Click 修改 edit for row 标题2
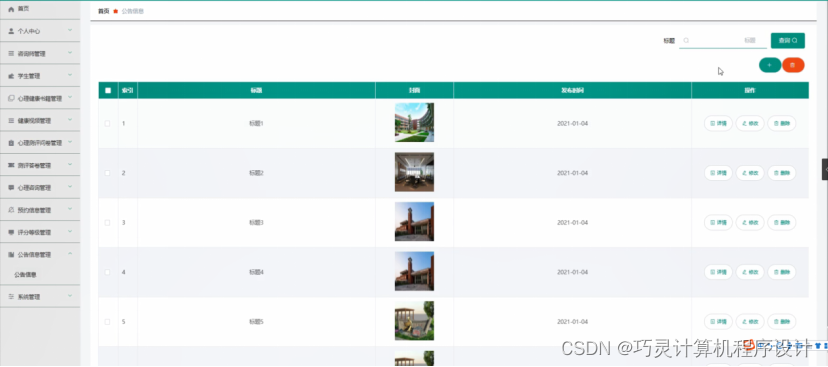Screen dimensions: 828x367 (750, 173)
